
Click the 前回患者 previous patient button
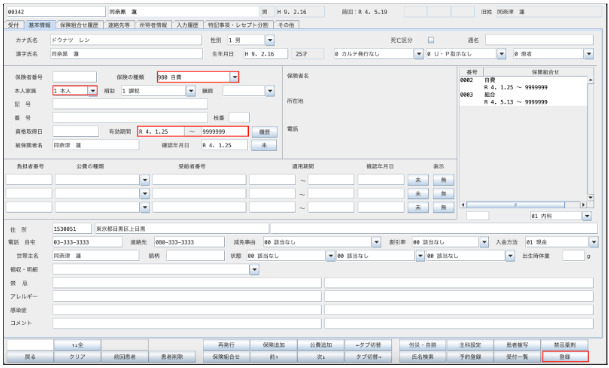124,356
